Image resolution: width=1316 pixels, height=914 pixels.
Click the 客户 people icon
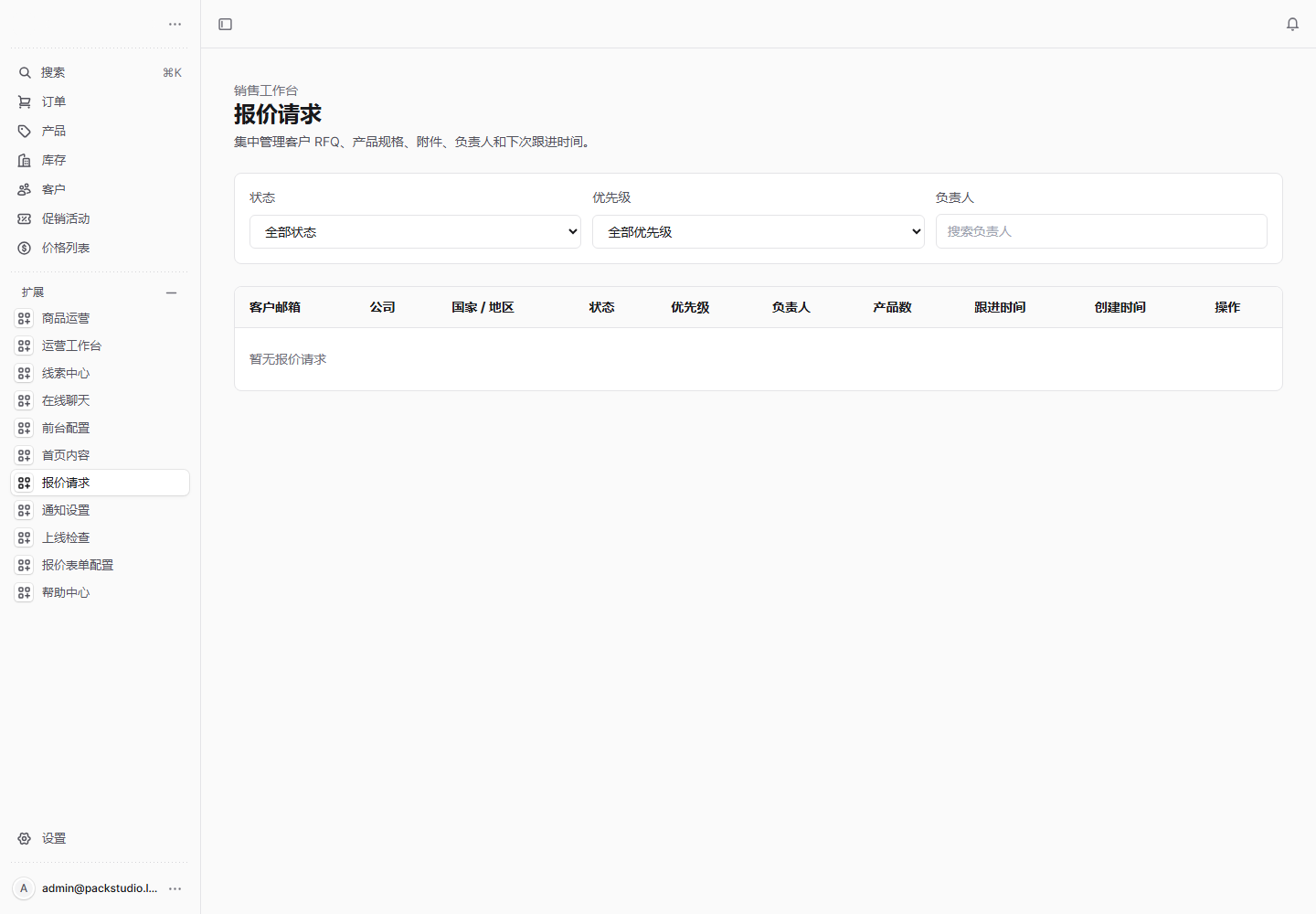25,189
